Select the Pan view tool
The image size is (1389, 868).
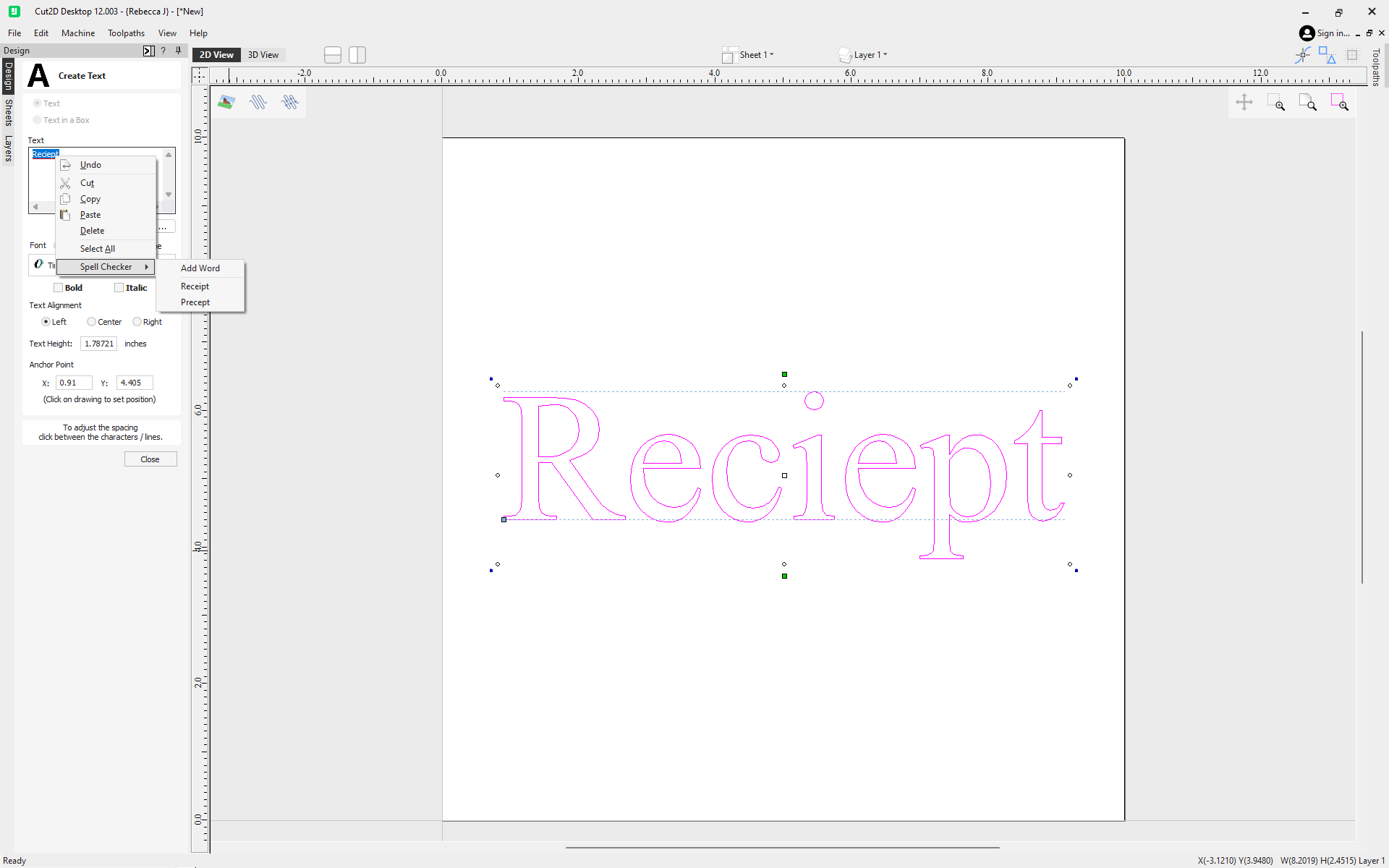click(1244, 102)
